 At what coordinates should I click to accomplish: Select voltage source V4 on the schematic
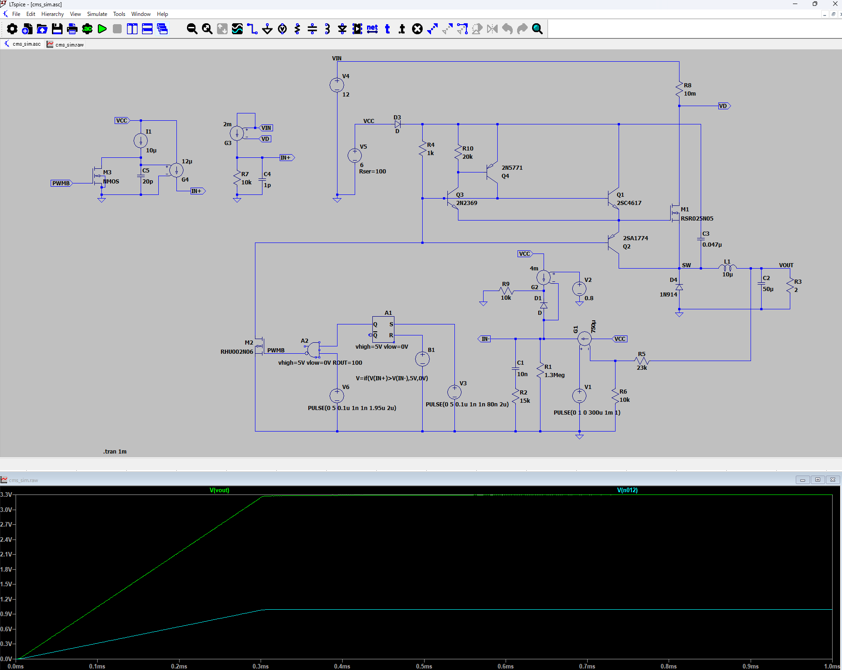337,85
